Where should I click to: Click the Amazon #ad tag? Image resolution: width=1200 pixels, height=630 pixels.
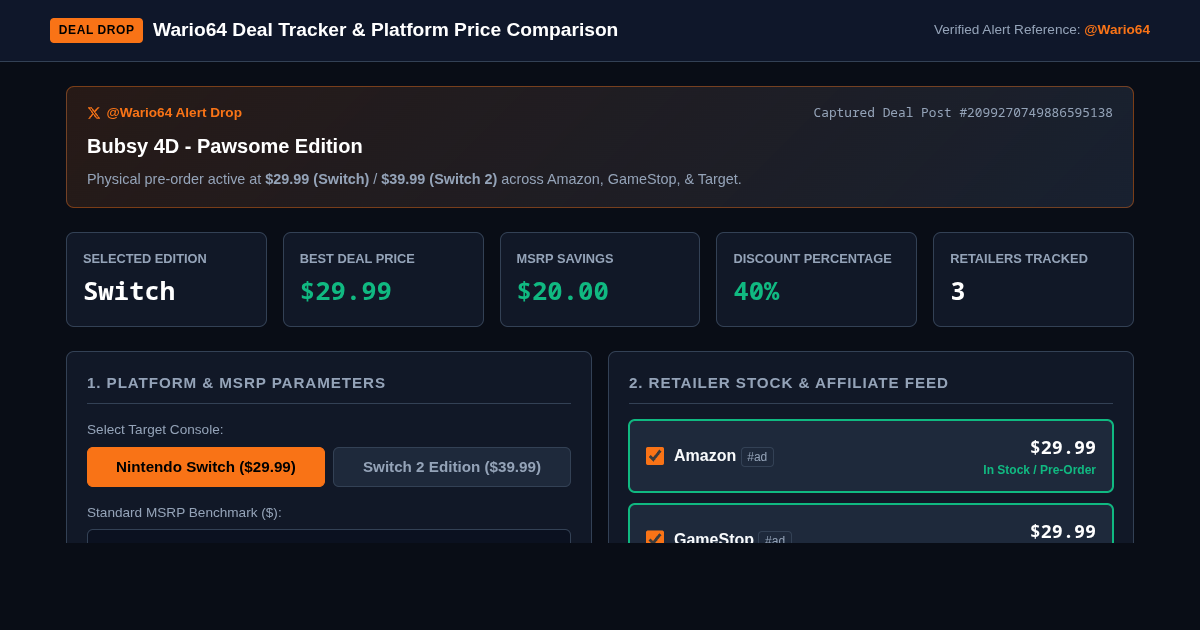tap(757, 457)
